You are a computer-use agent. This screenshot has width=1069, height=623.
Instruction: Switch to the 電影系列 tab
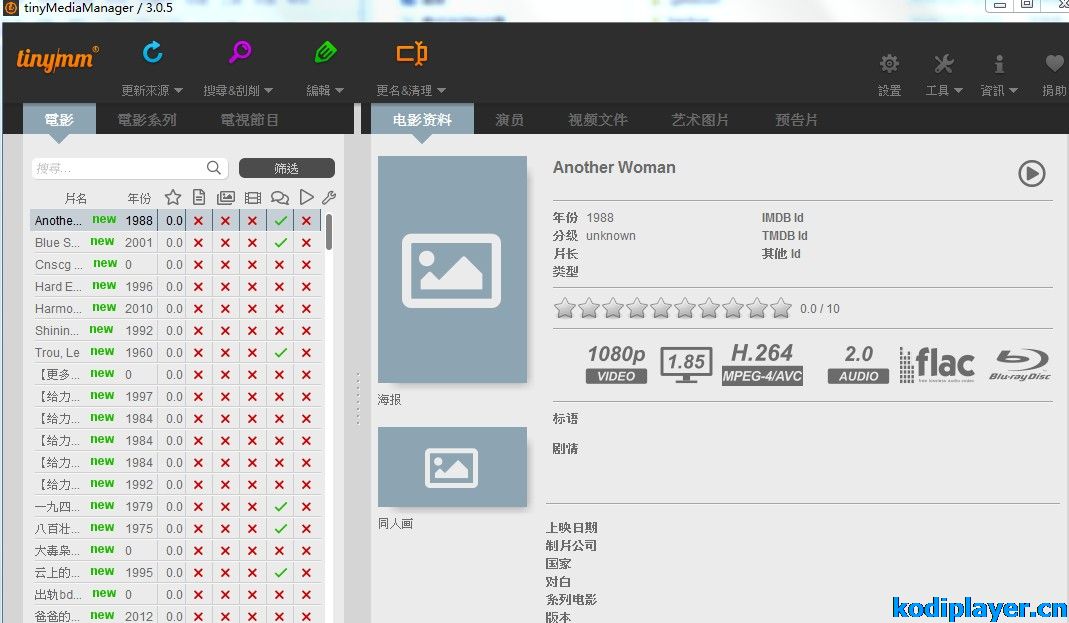coord(147,119)
